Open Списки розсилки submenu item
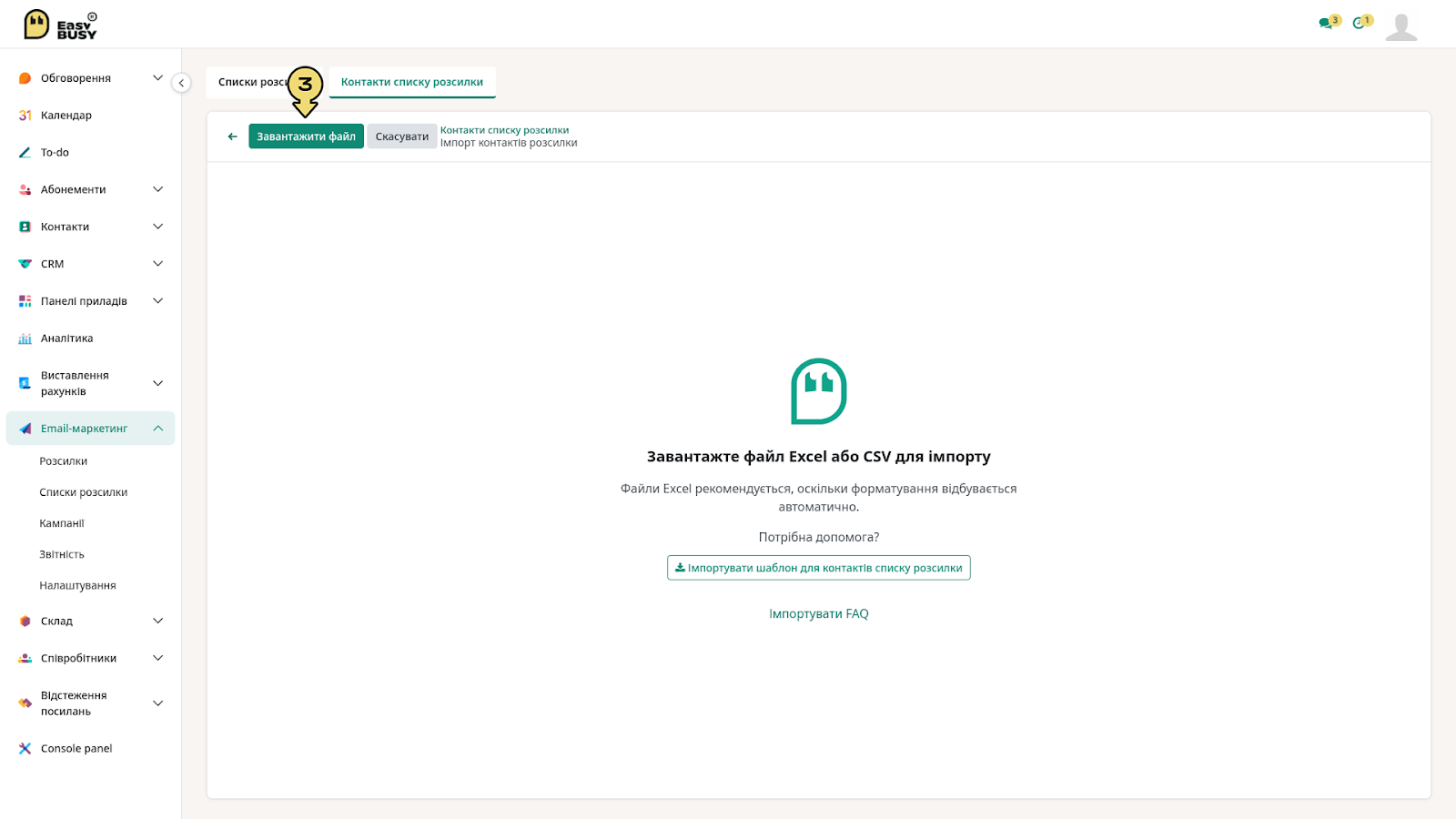The height and width of the screenshot is (819, 1456). 84,492
